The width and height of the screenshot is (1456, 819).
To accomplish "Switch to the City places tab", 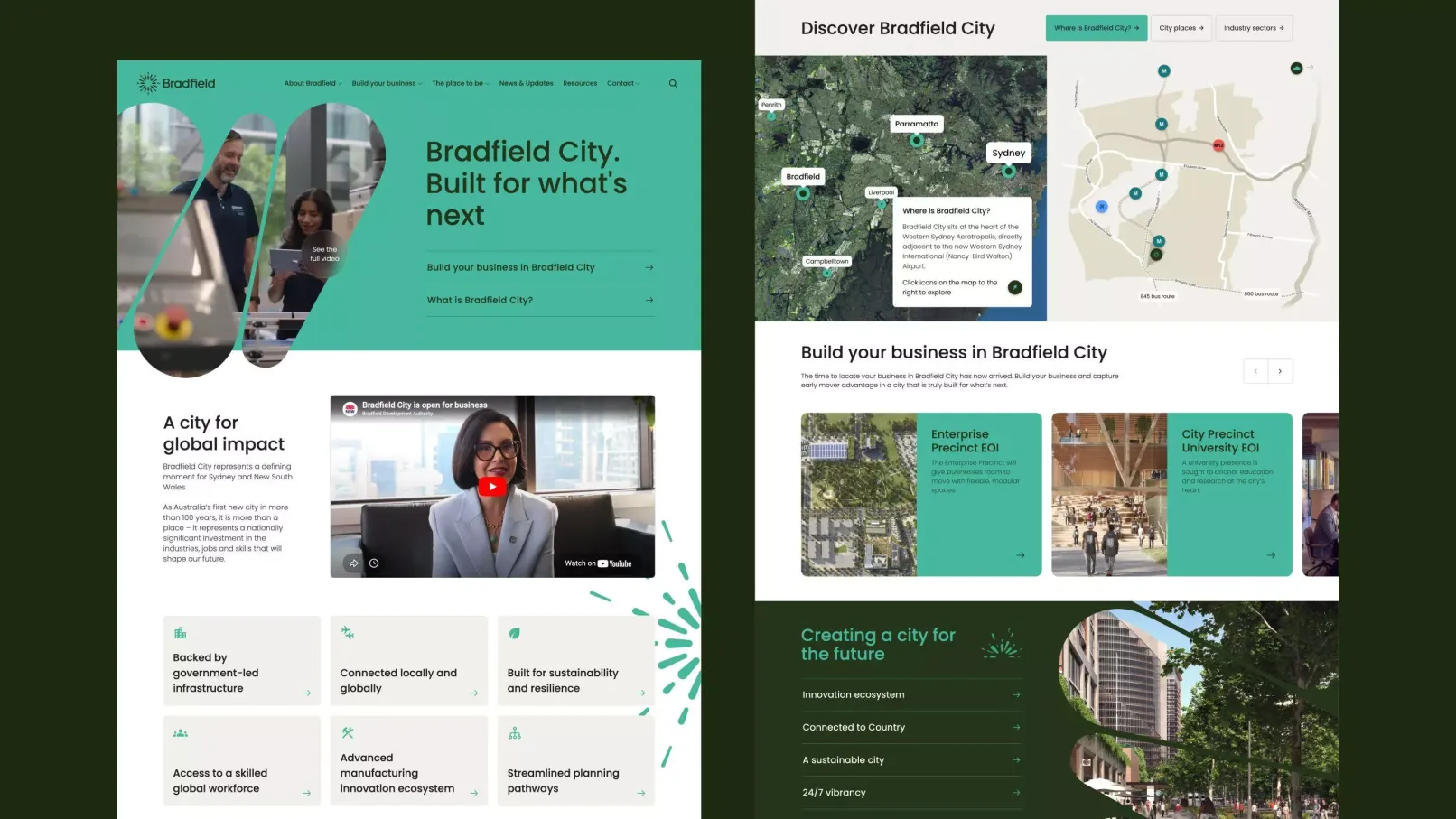I will 1181,28.
